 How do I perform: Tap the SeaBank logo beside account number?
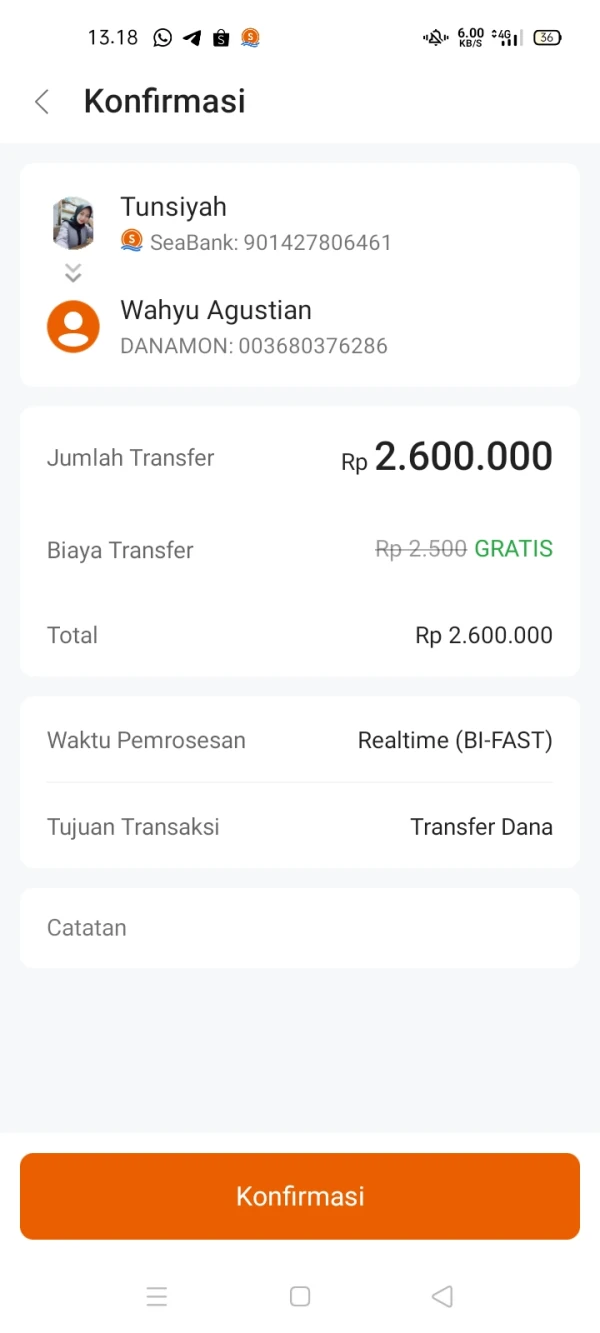pos(132,241)
